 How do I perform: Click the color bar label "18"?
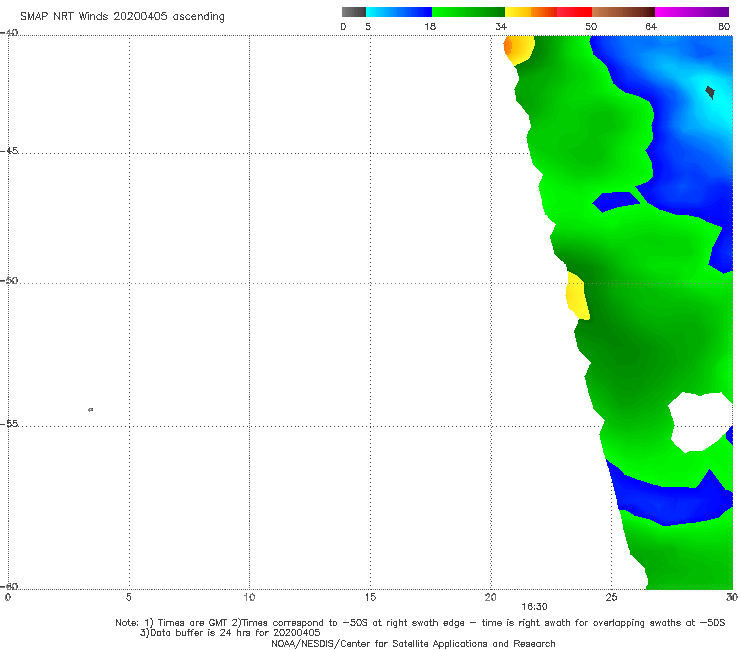430,26
